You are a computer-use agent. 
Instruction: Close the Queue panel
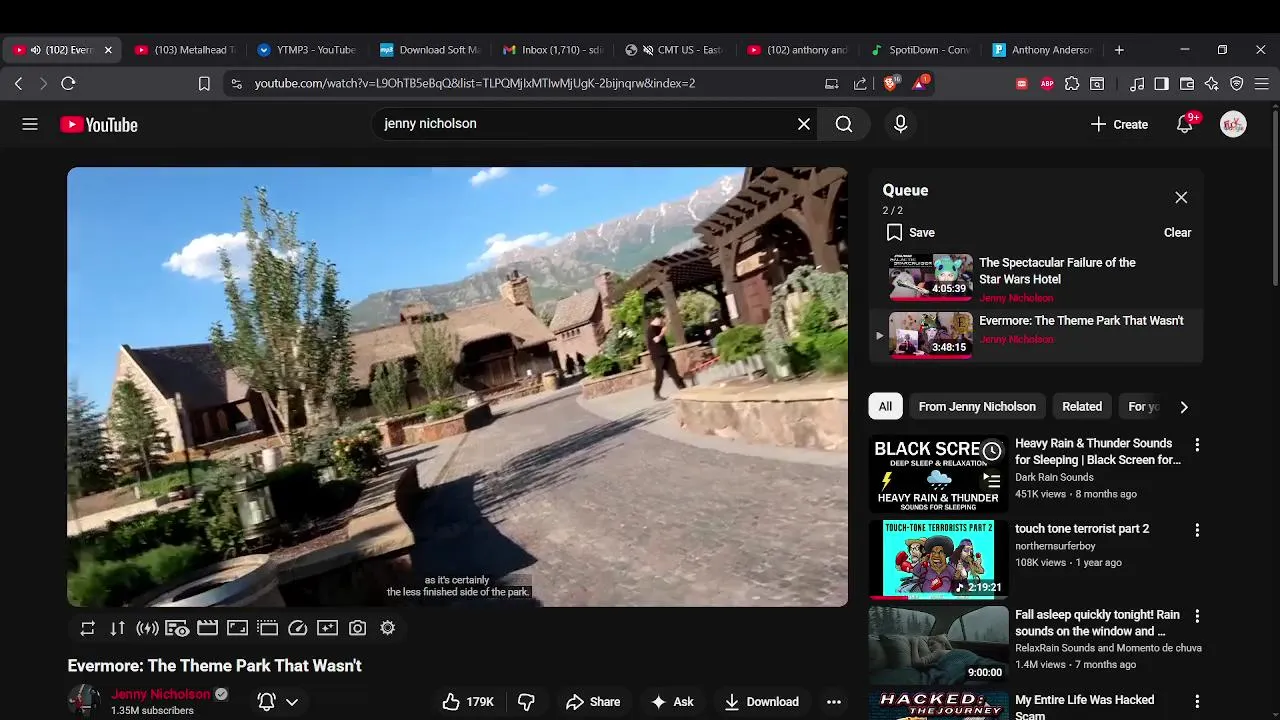(1181, 197)
